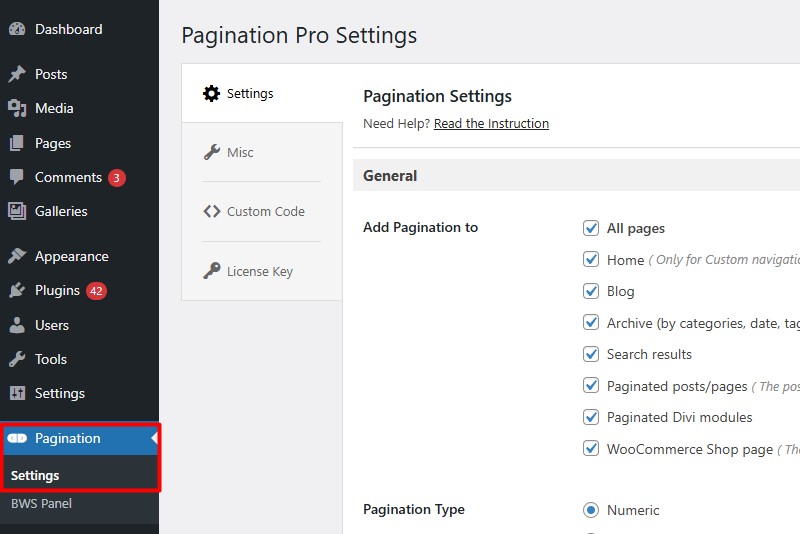Switch to the Misc tab
Viewport: 800px width, 534px height.
pos(262,152)
